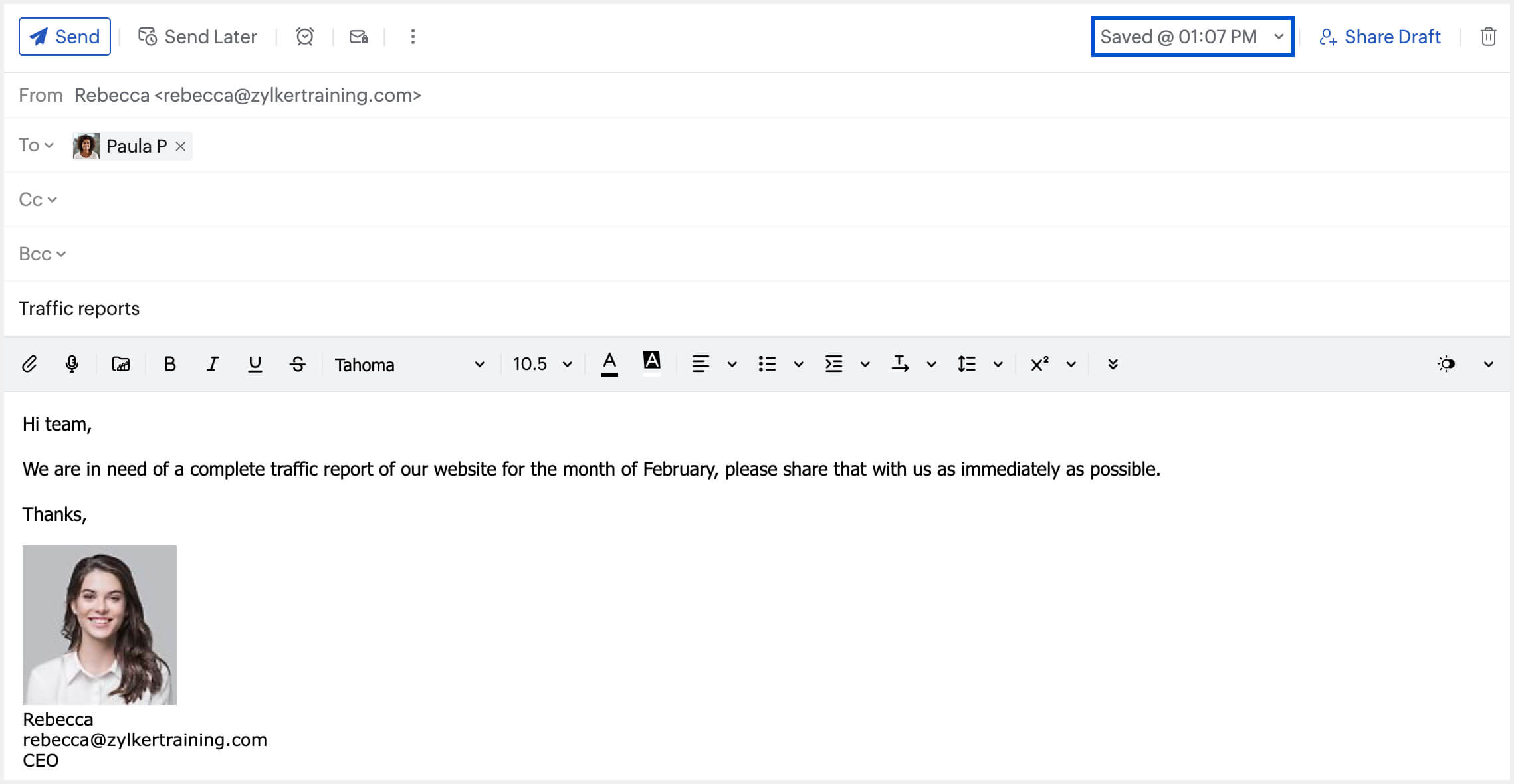
Task: Open the three-dot more options menu
Action: [x=413, y=37]
